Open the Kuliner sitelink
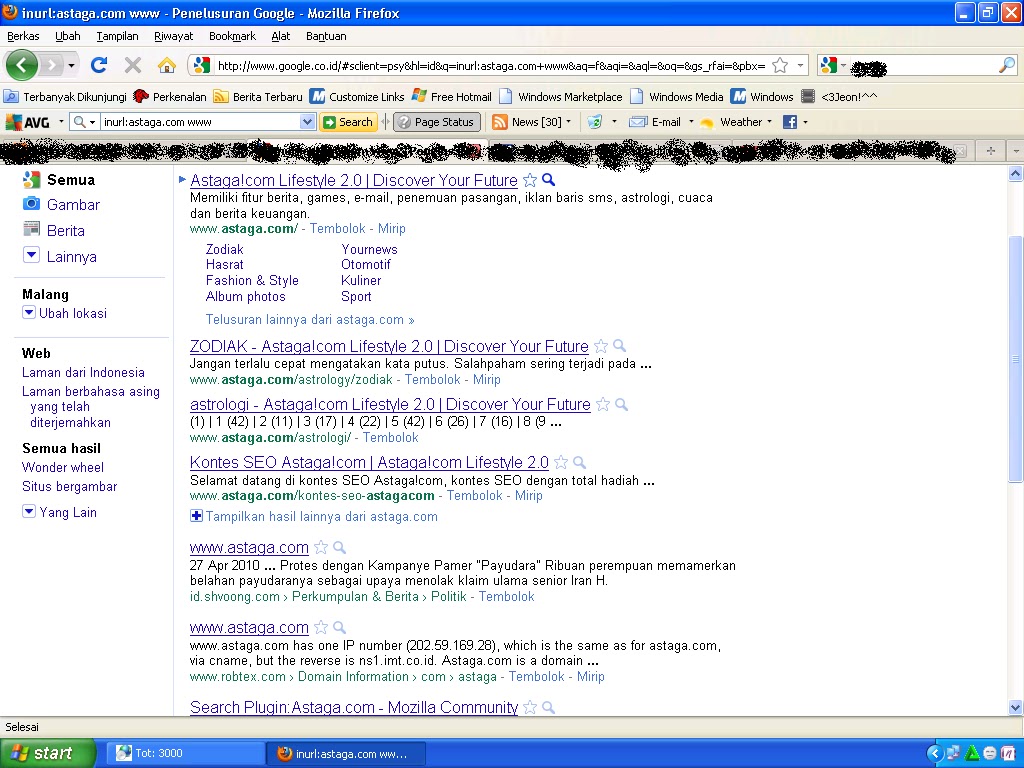This screenshot has height=768, width=1024. (361, 281)
